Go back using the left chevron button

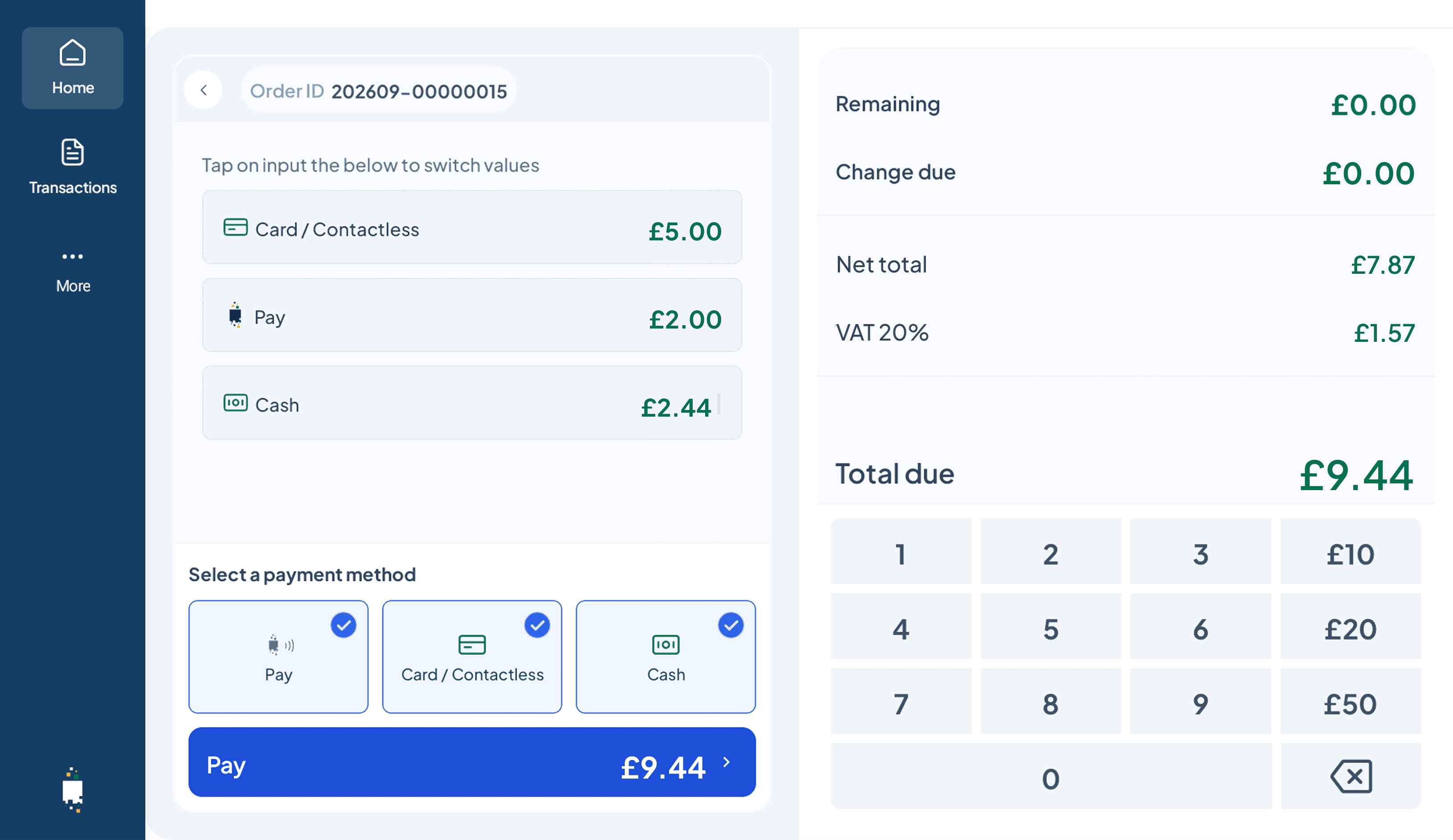click(x=203, y=90)
